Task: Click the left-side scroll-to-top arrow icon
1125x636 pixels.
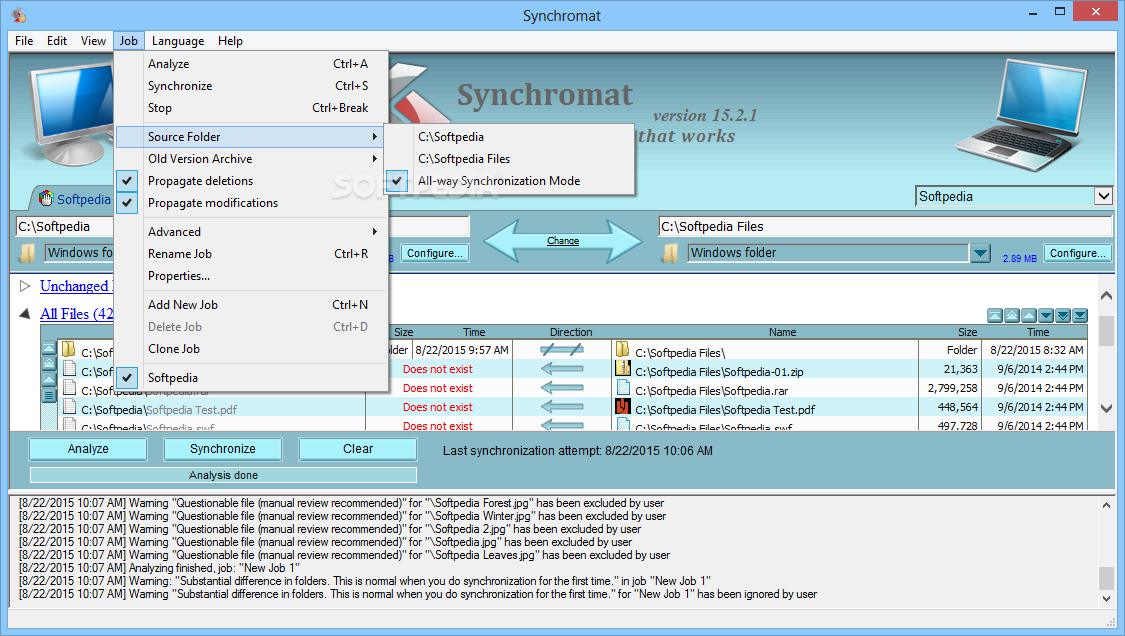Action: point(49,348)
